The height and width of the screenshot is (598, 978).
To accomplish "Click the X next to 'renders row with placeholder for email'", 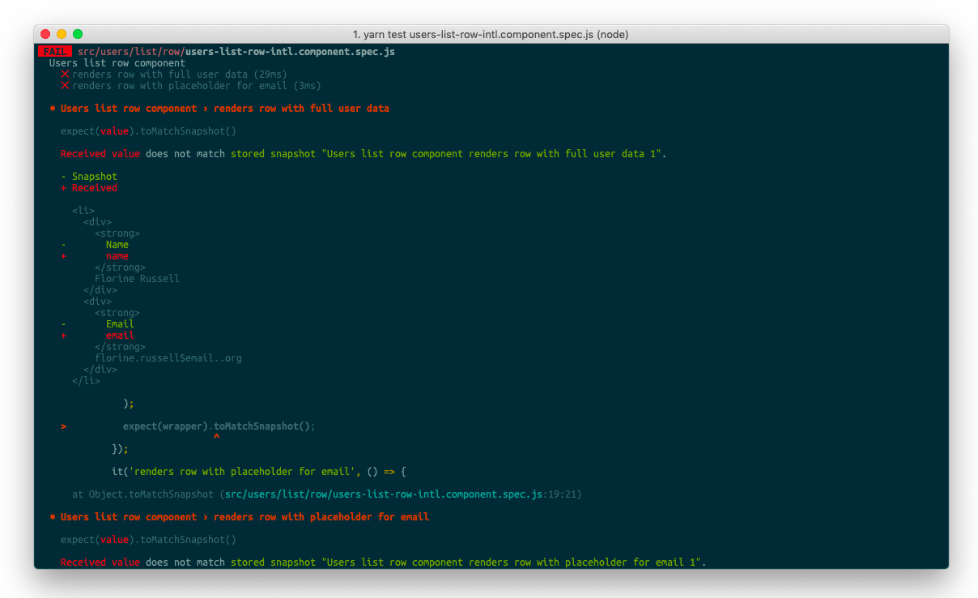I will pos(65,85).
